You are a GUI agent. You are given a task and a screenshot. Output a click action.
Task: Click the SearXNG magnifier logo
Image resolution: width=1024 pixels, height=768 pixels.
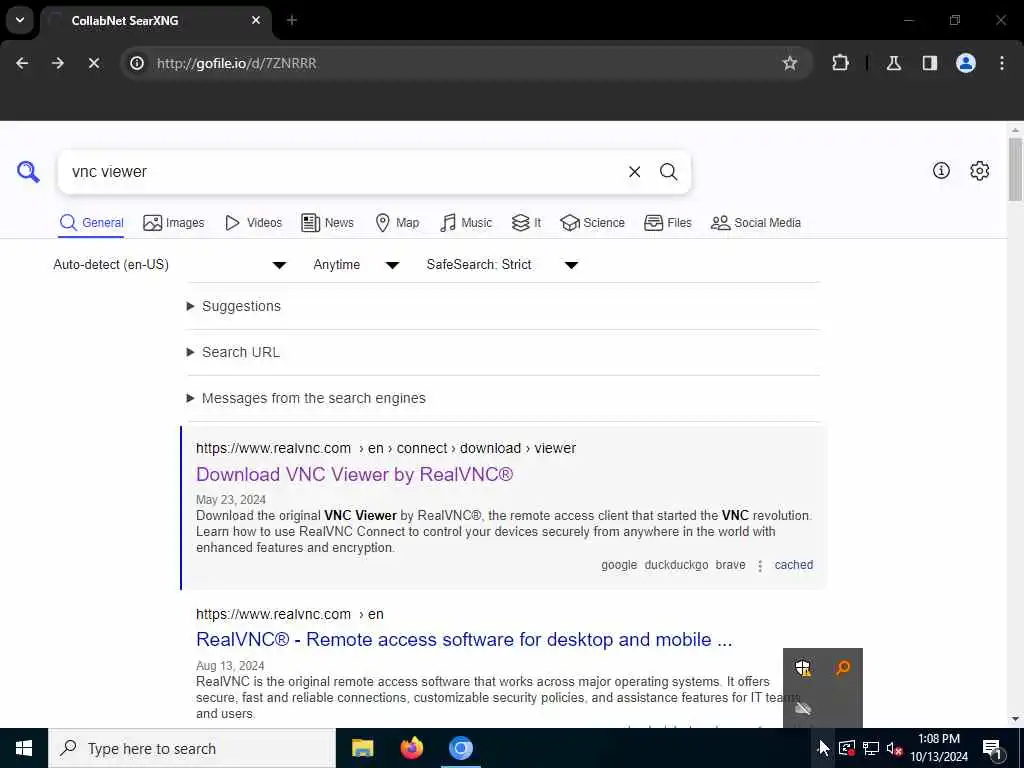tap(27, 172)
